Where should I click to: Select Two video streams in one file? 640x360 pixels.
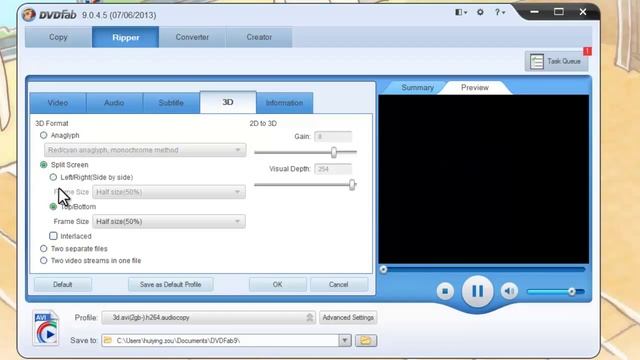pyautogui.click(x=44, y=260)
